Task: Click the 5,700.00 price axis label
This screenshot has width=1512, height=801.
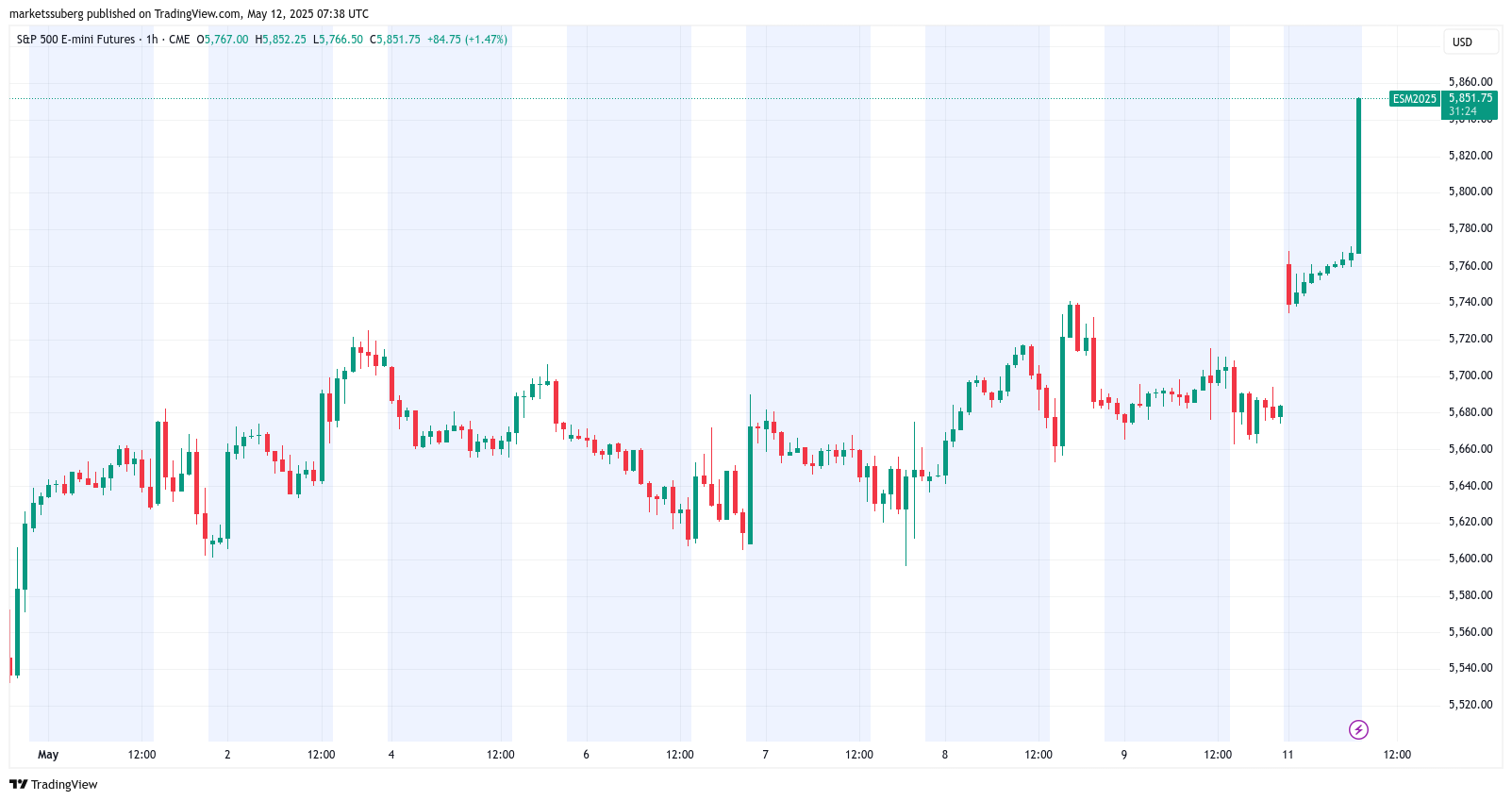Action: pyautogui.click(x=1470, y=375)
